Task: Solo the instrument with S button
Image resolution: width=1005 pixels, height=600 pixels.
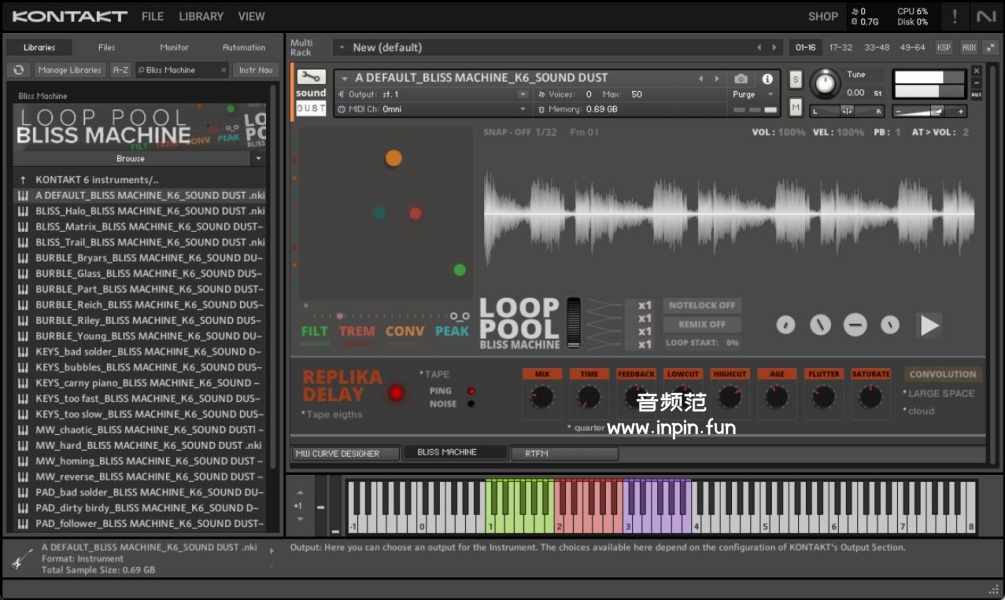Action: 795,79
